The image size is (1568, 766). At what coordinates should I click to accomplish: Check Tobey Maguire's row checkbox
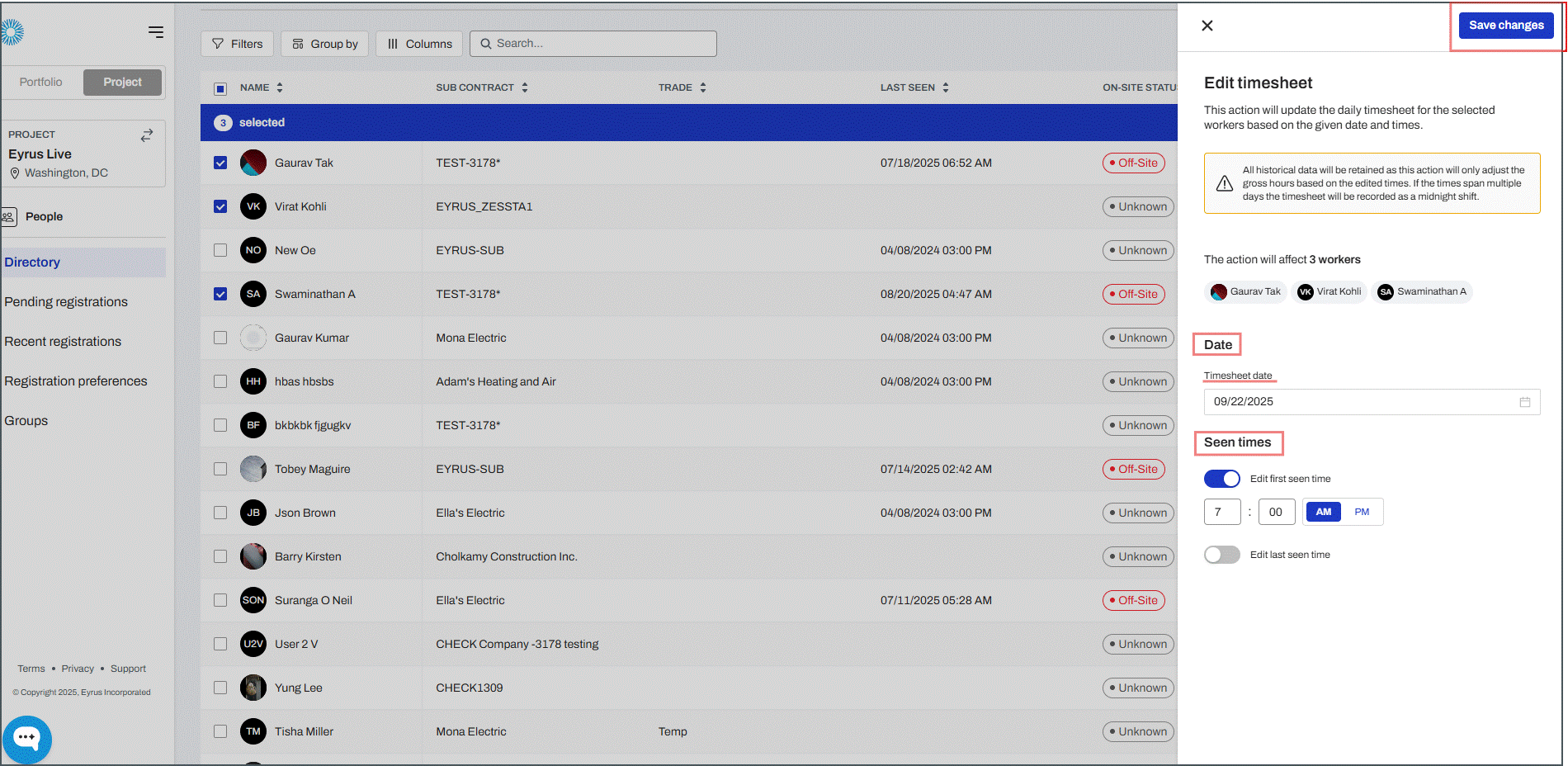[220, 469]
